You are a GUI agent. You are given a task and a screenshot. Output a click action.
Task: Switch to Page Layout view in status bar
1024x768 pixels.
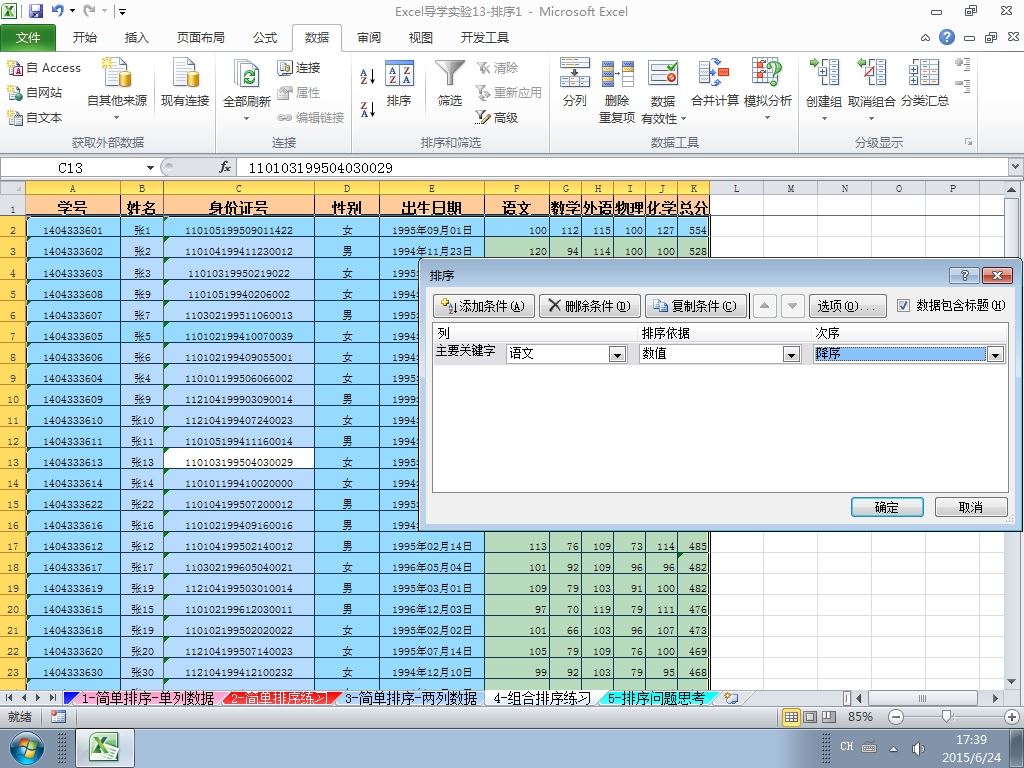(810, 717)
